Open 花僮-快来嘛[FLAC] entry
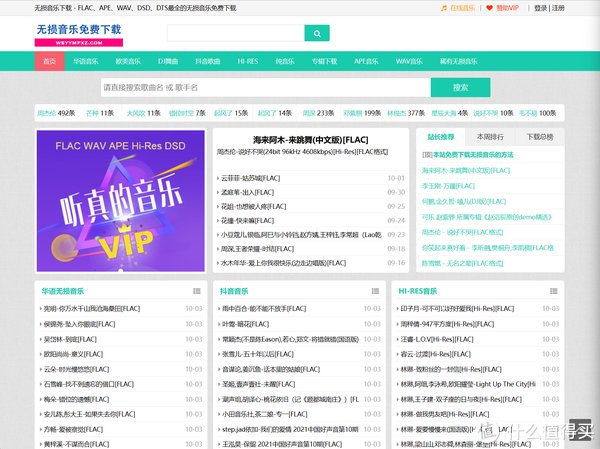Screen dimensions: 600x449 tap(247, 221)
